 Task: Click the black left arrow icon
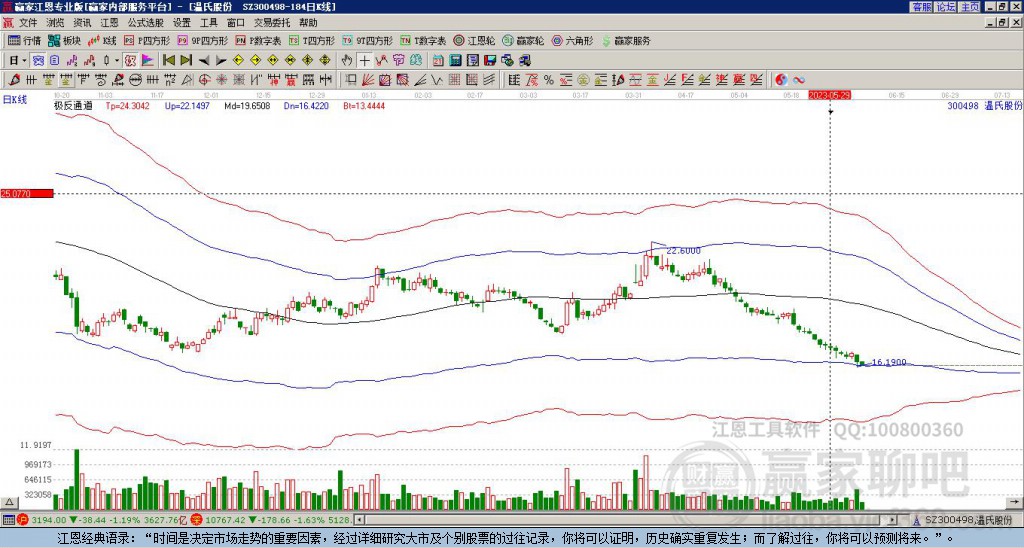204,61
